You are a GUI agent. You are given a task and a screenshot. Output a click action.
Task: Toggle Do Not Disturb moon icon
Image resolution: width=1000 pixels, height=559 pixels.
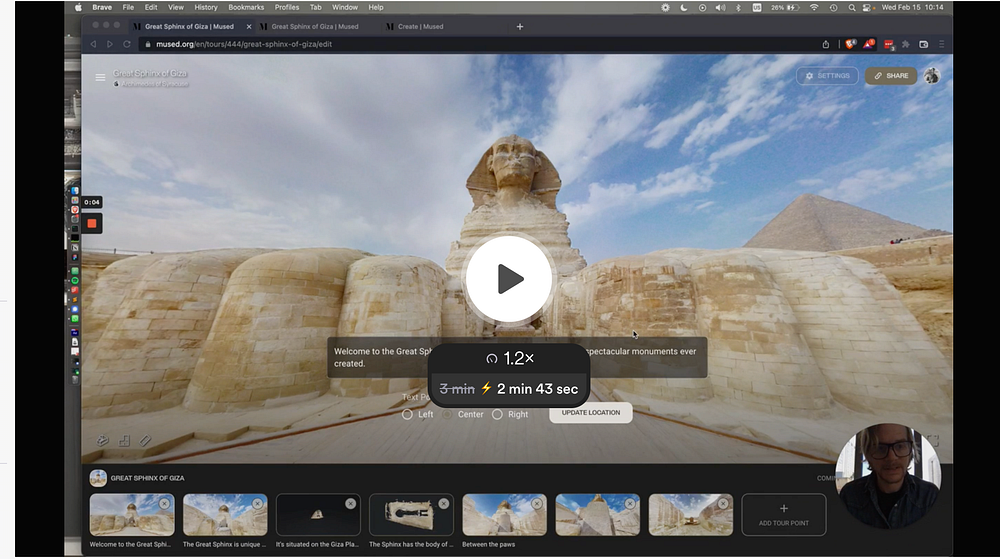click(x=684, y=8)
